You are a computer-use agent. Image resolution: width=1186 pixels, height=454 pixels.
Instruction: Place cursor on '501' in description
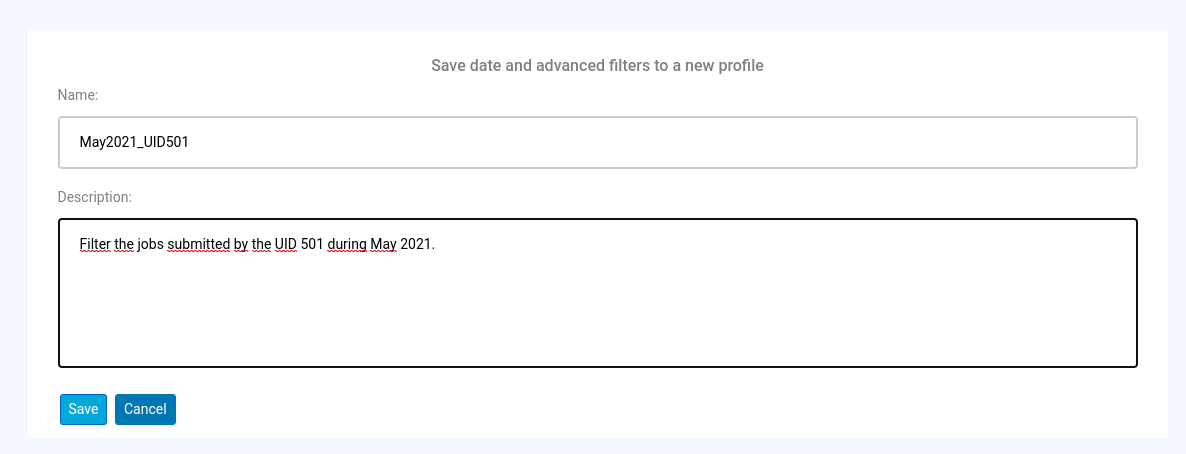(312, 244)
